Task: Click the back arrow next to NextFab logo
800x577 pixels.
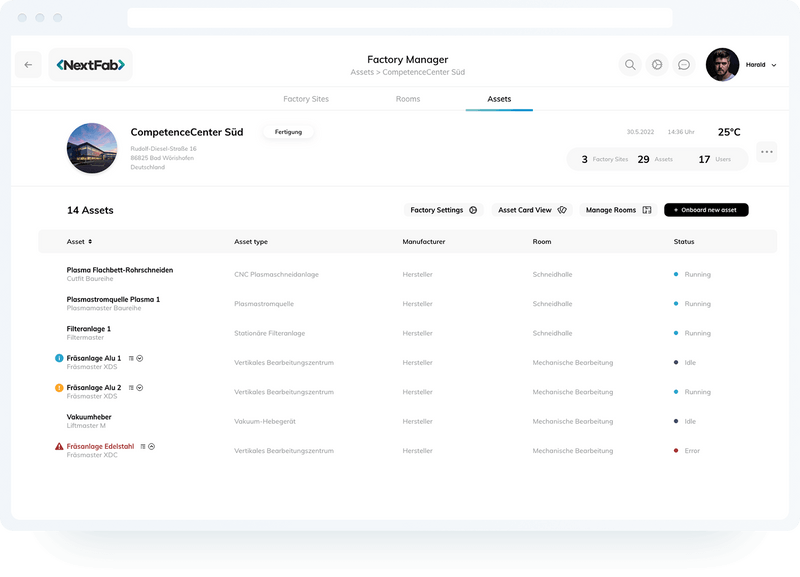Action: [x=29, y=63]
